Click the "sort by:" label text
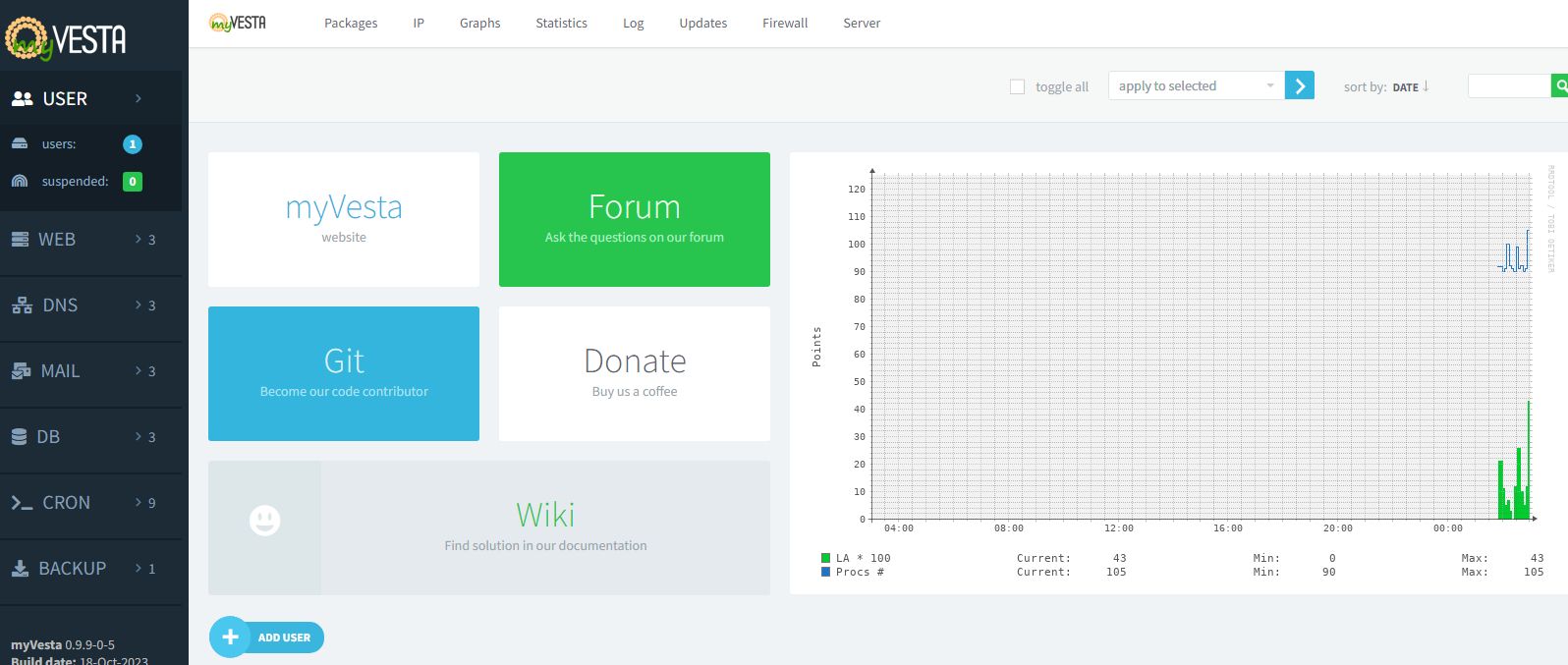The height and width of the screenshot is (665, 1568). [x=1365, y=87]
